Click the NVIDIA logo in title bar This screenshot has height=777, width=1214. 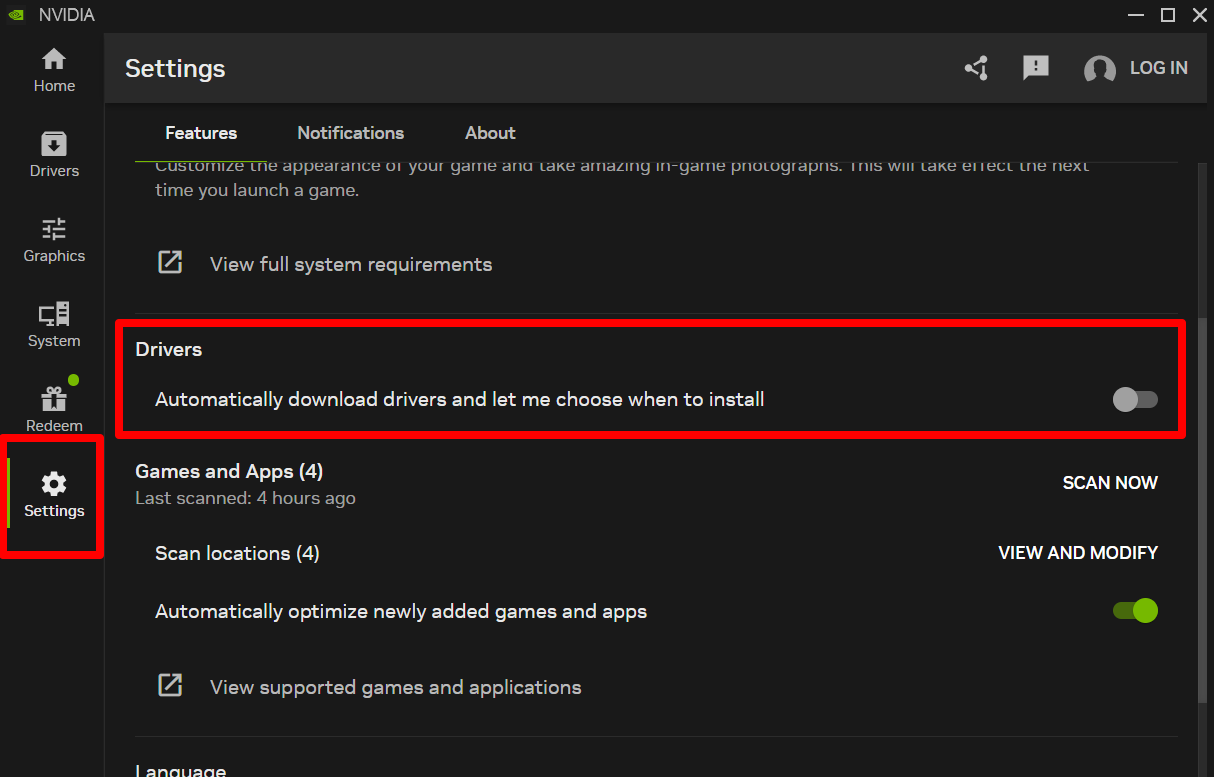coord(16,15)
